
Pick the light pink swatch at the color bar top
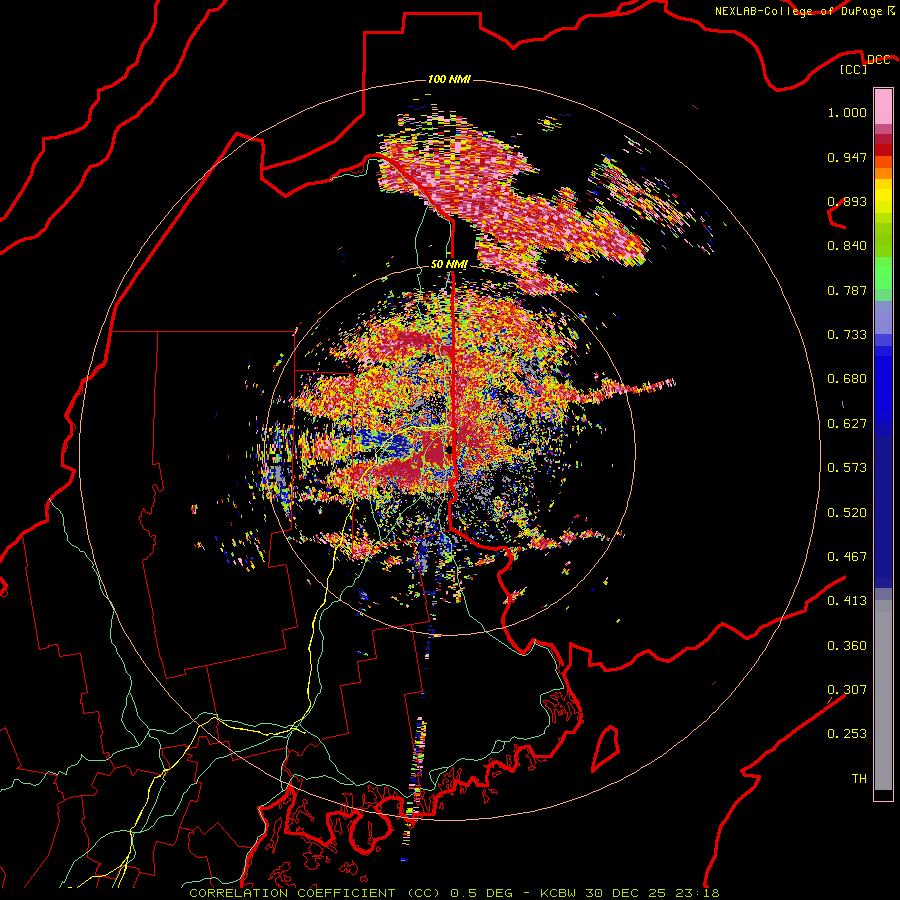[883, 106]
